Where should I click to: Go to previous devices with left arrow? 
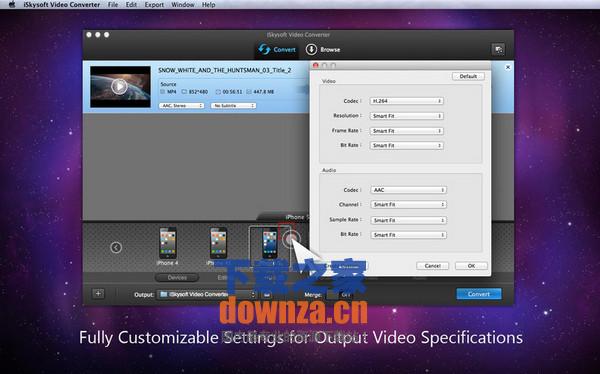pos(116,248)
